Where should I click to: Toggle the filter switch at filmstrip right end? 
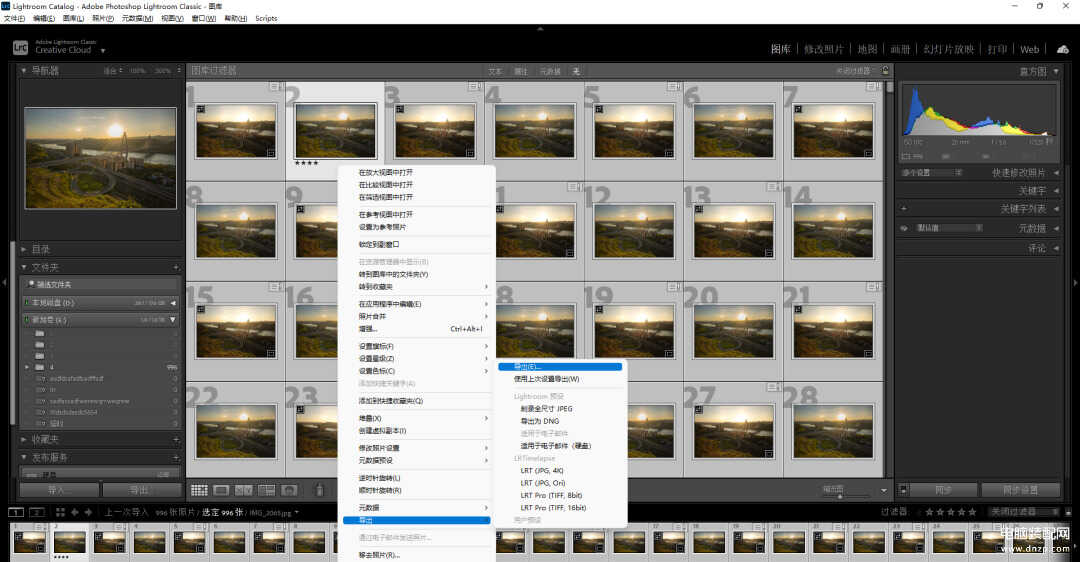(1068, 512)
